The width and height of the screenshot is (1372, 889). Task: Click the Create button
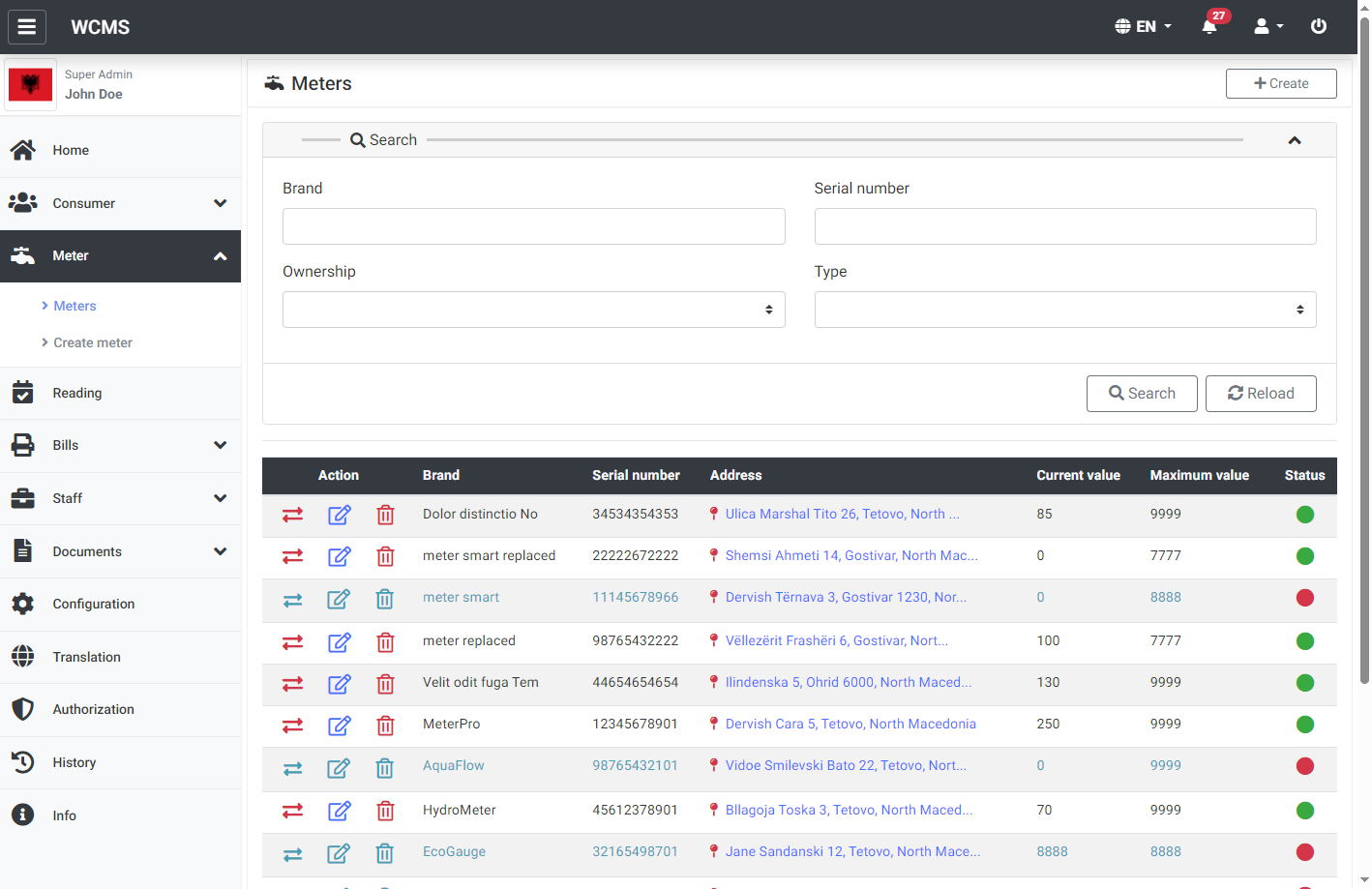pyautogui.click(x=1281, y=83)
